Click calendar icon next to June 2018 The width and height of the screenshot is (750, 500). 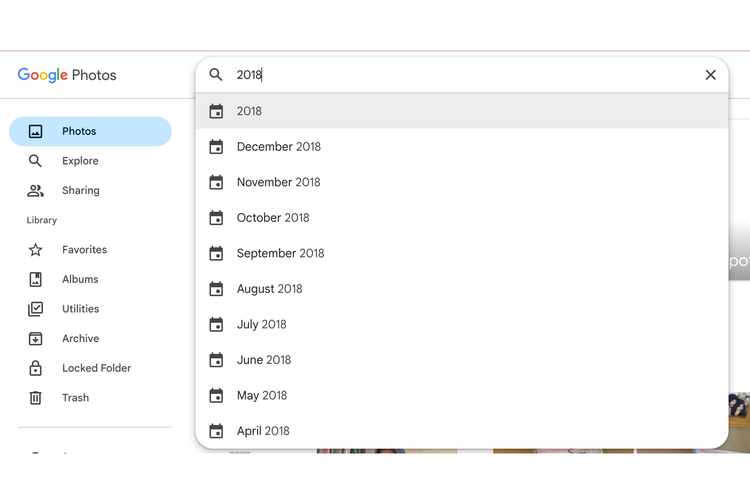(216, 360)
